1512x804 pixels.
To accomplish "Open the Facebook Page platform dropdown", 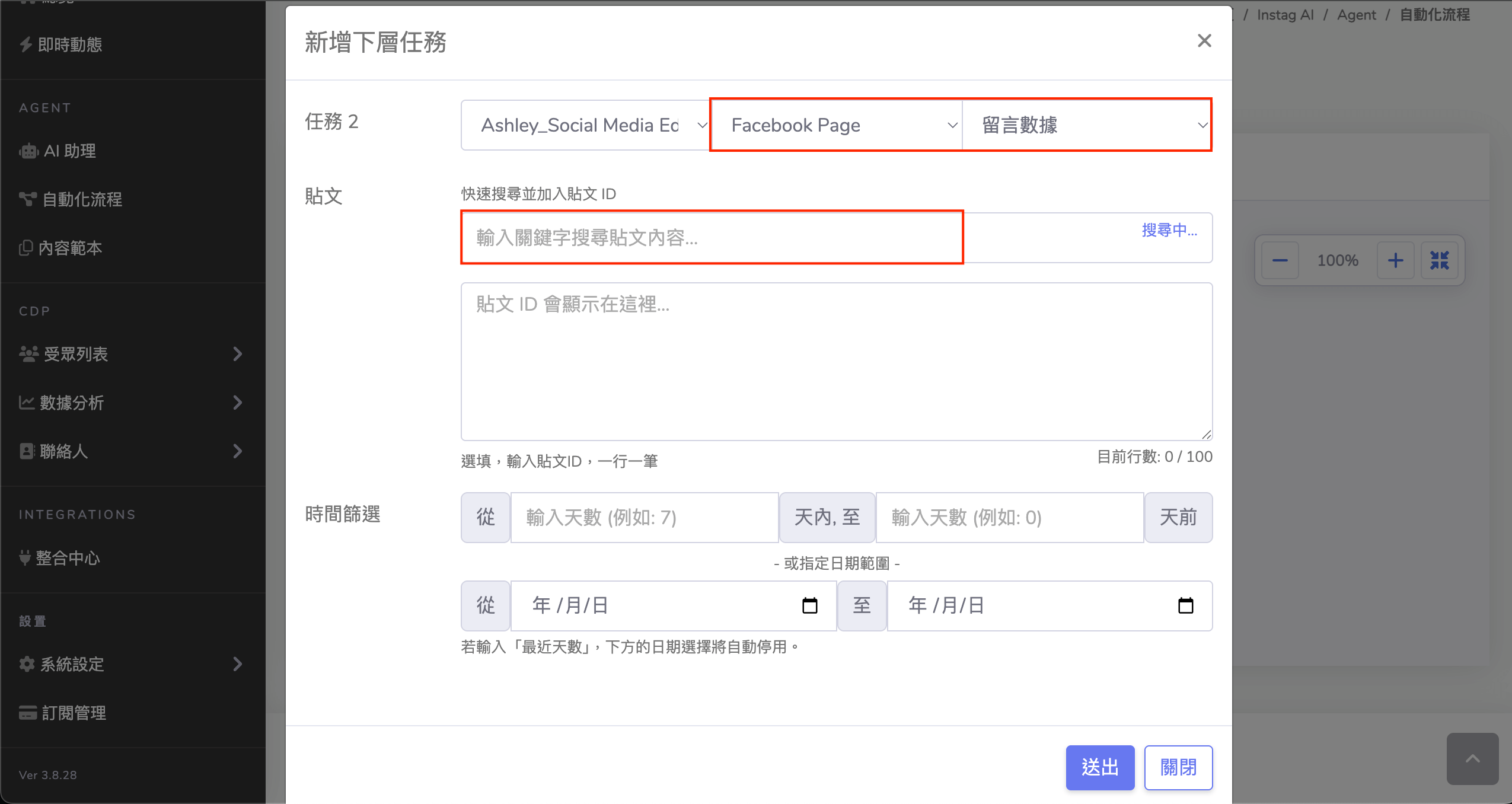I will pos(836,125).
